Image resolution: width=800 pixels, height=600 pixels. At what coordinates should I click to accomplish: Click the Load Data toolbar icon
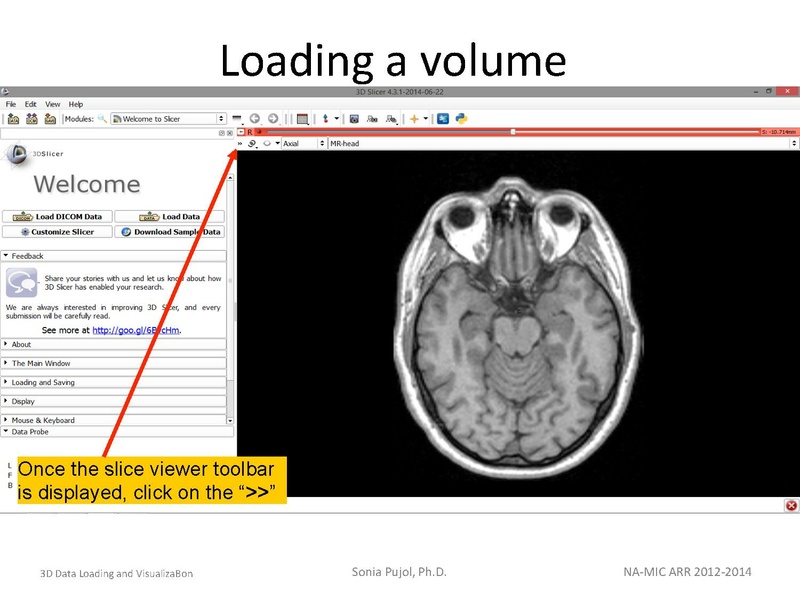14,119
